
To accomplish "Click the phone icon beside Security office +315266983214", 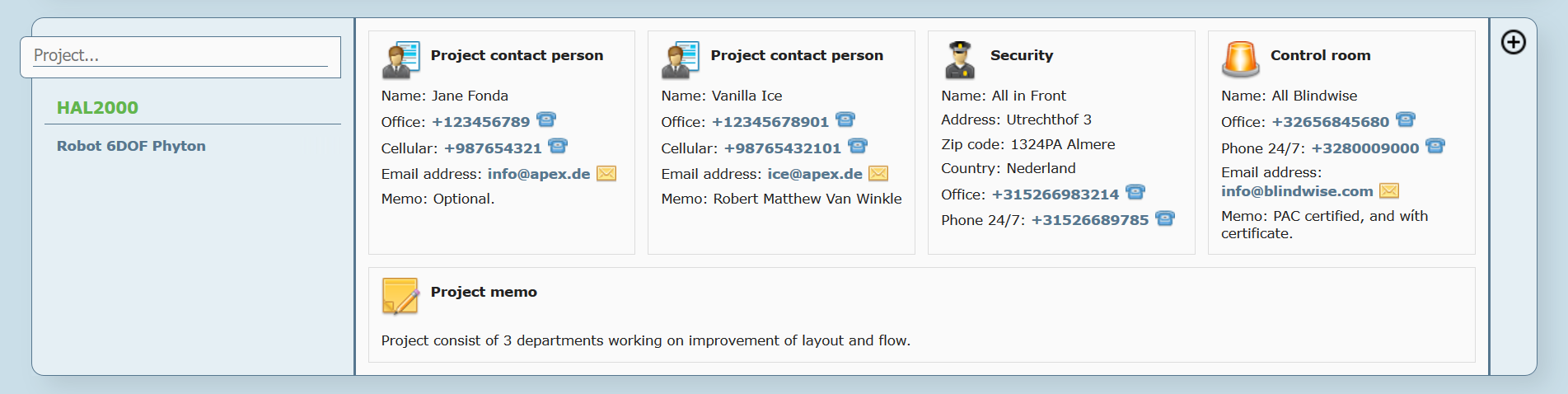I will pos(1135,192).
